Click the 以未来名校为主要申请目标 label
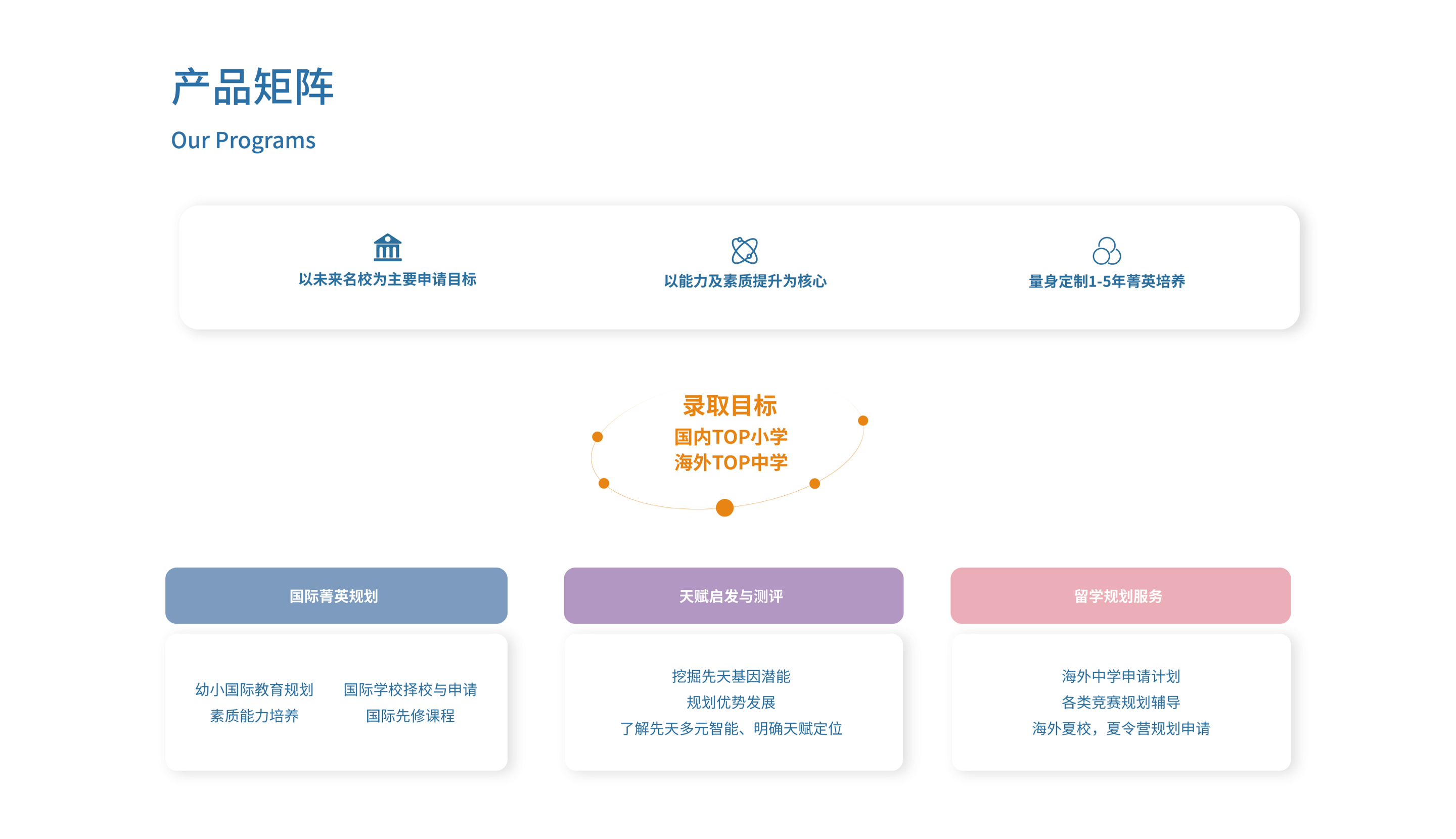Screen dimensions: 1456x839 [x=387, y=279]
